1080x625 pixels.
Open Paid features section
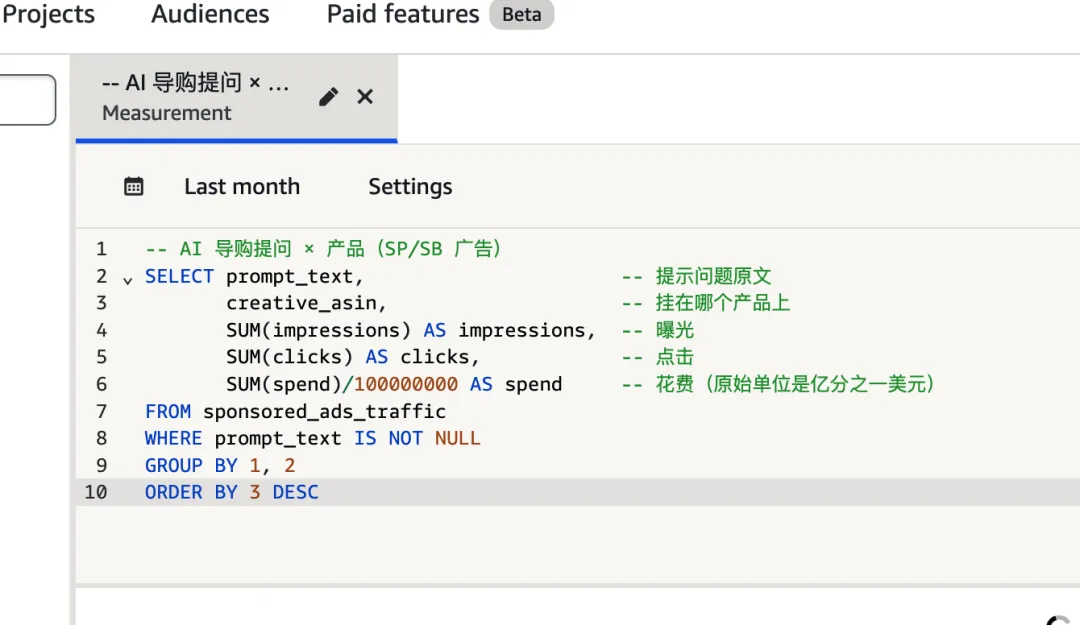[x=402, y=14]
